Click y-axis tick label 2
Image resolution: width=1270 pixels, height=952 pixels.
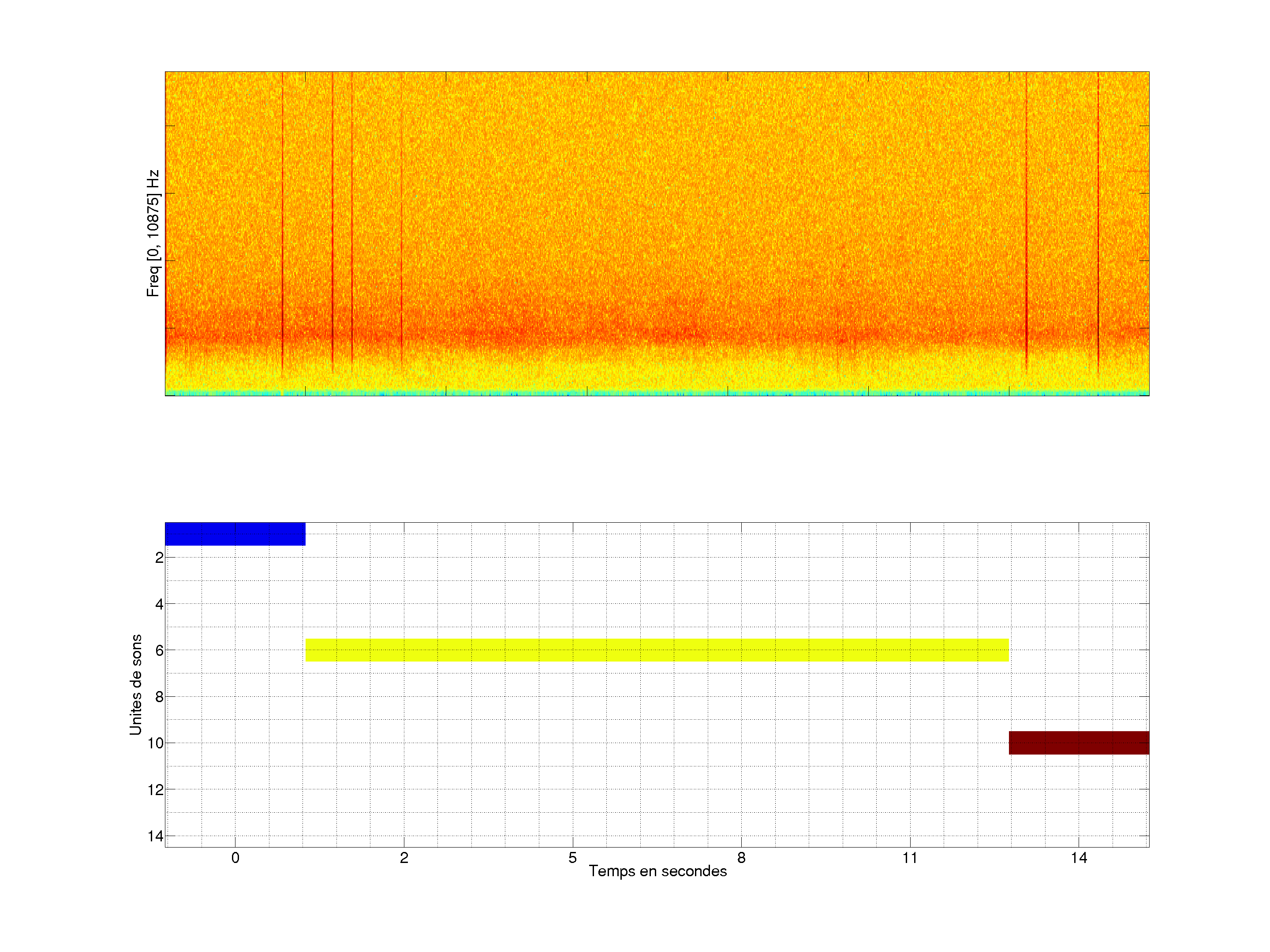click(x=159, y=558)
